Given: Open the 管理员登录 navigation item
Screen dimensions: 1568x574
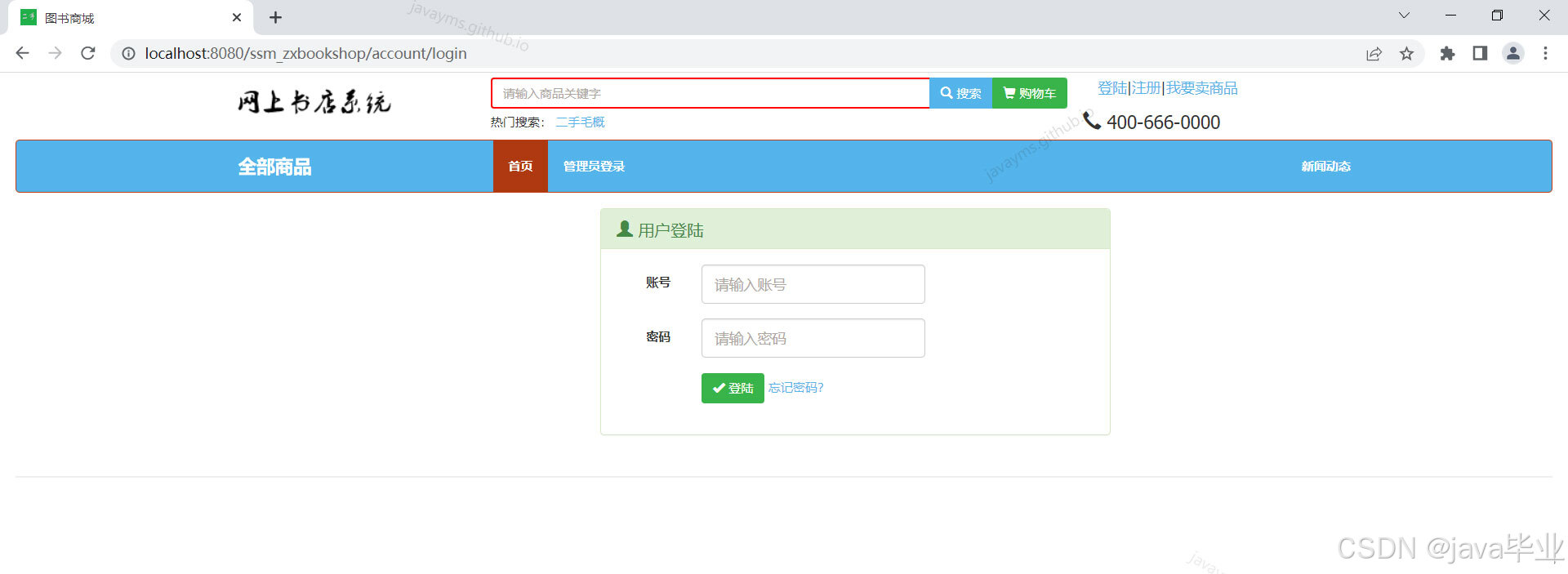Looking at the screenshot, I should click(x=594, y=167).
